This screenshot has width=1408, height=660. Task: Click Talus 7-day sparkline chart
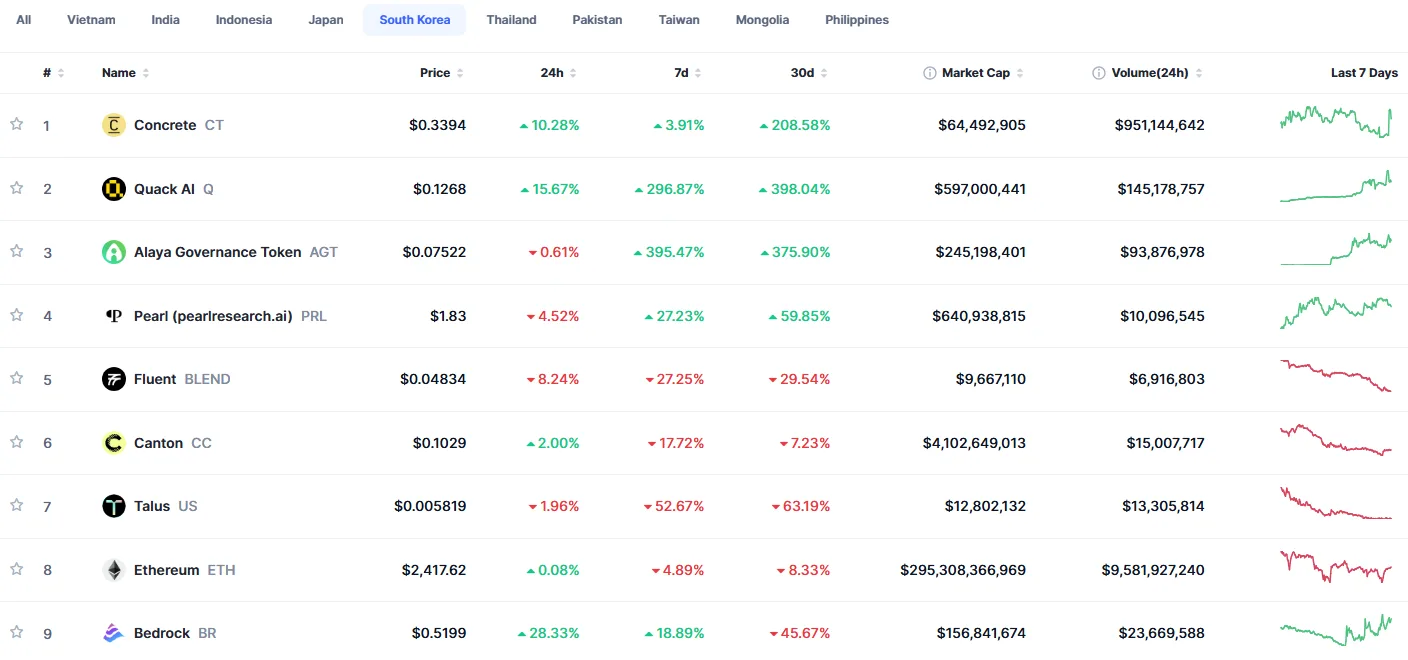tap(1335, 503)
